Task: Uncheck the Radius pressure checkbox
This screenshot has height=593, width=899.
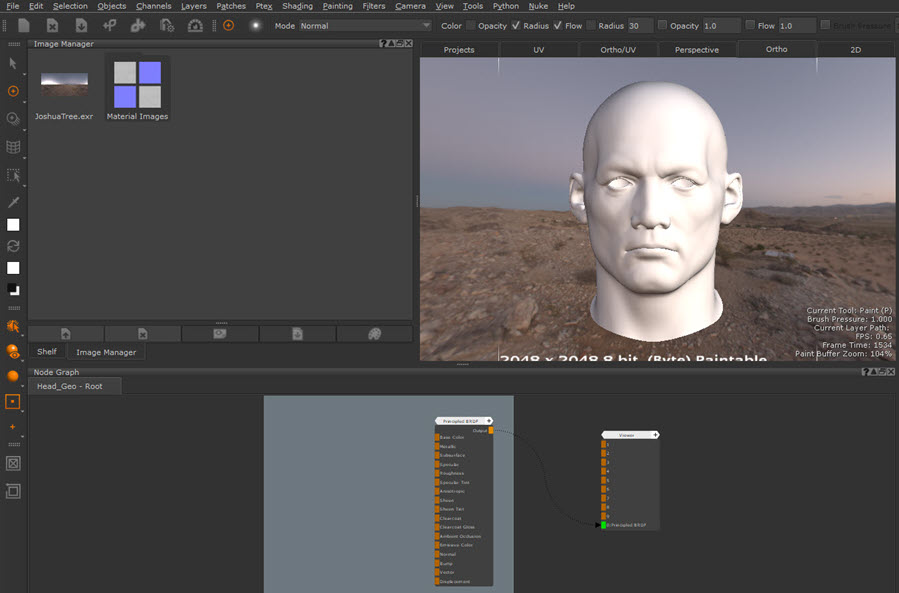Action: coord(516,25)
